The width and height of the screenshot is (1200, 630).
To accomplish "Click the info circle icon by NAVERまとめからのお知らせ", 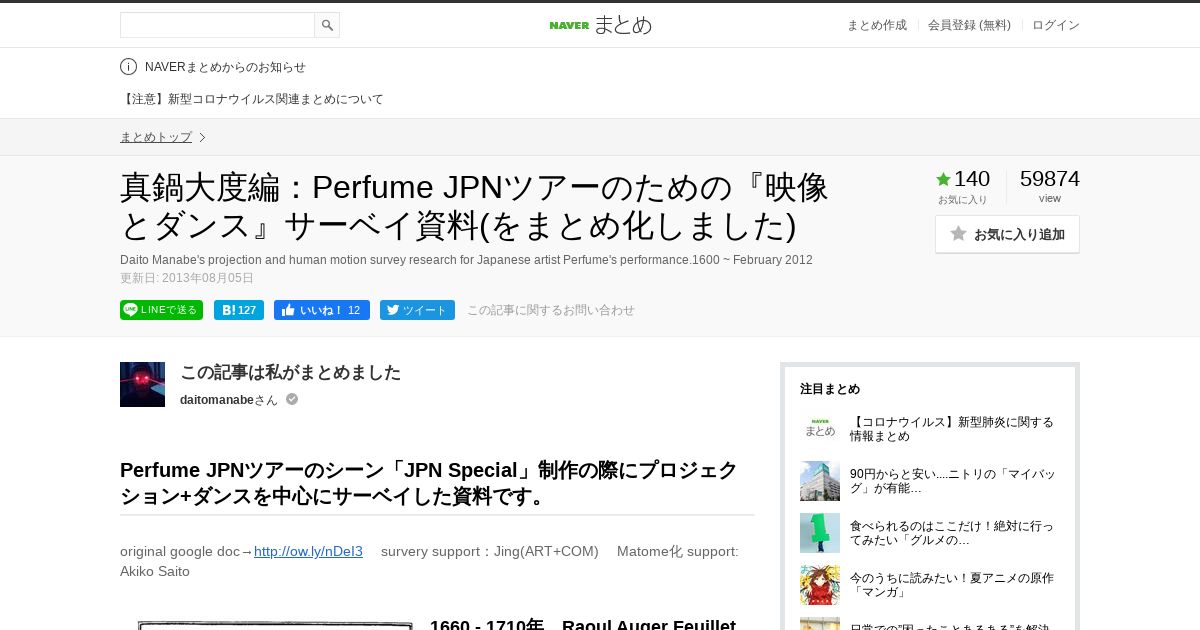I will click(x=128, y=67).
